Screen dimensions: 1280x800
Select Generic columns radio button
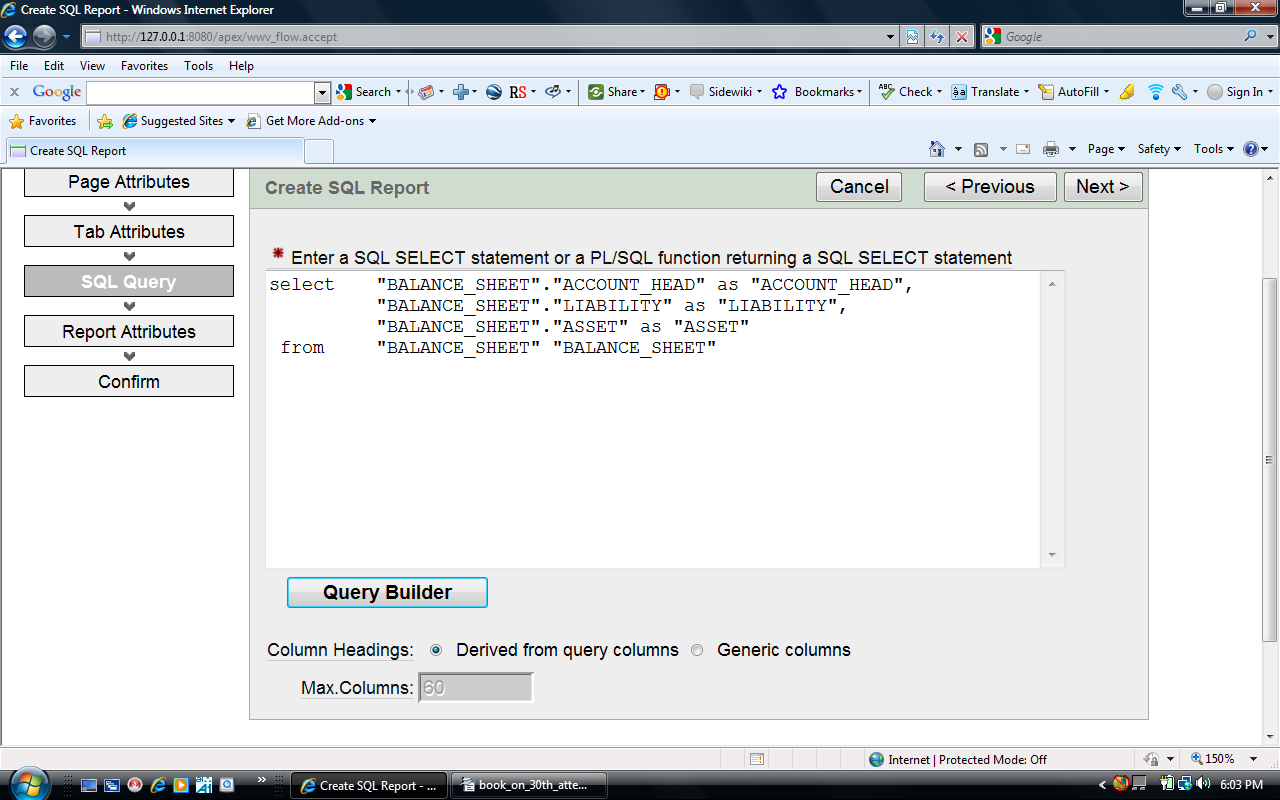pyautogui.click(x=697, y=650)
